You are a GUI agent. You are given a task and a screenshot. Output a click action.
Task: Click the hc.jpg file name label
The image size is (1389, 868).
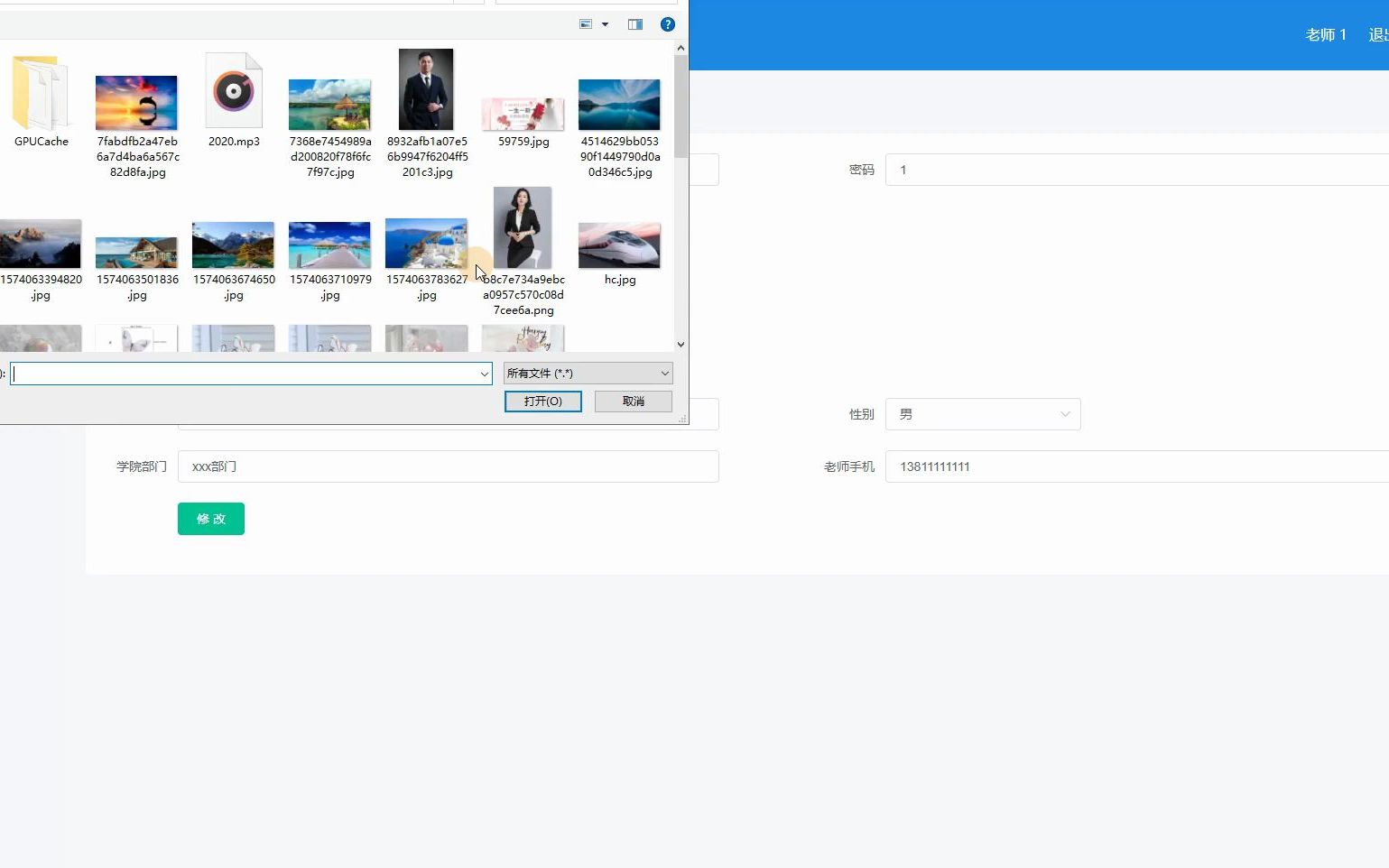[620, 280]
